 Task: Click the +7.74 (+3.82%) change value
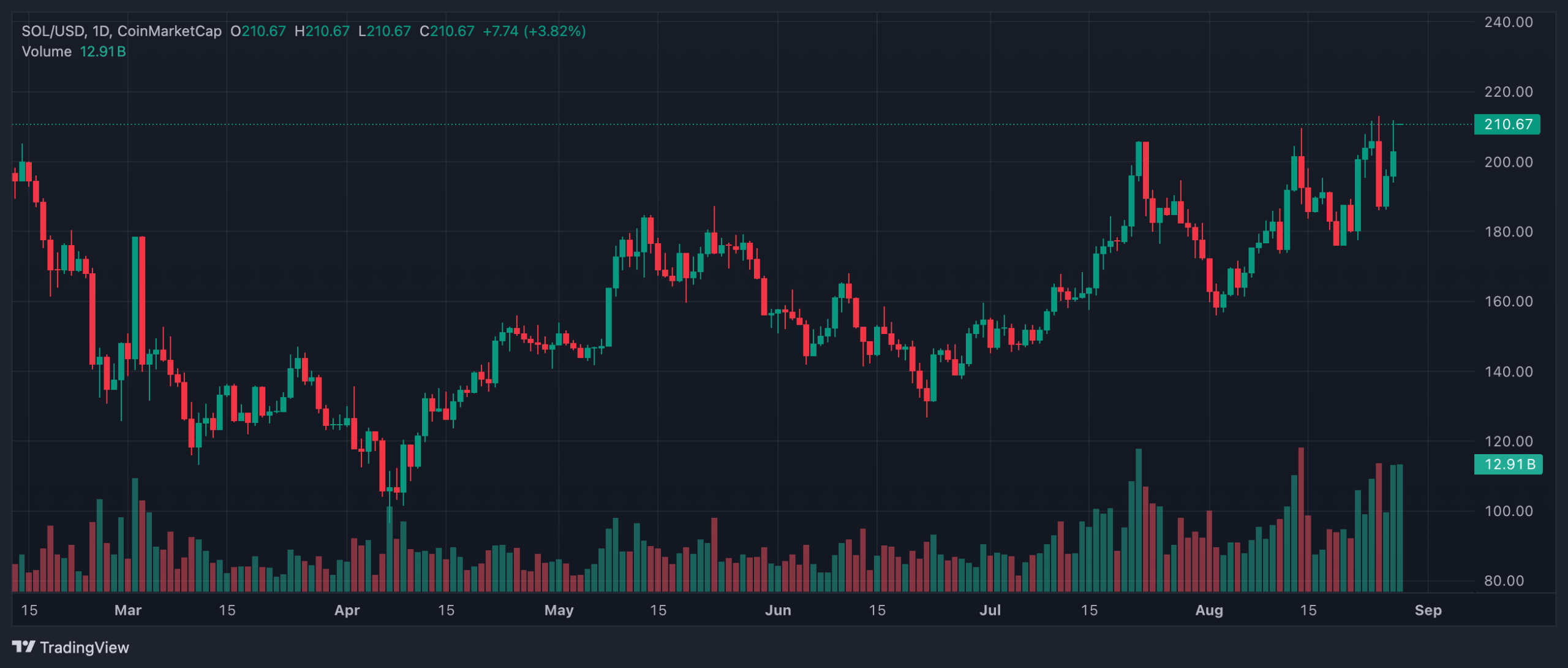(x=534, y=31)
